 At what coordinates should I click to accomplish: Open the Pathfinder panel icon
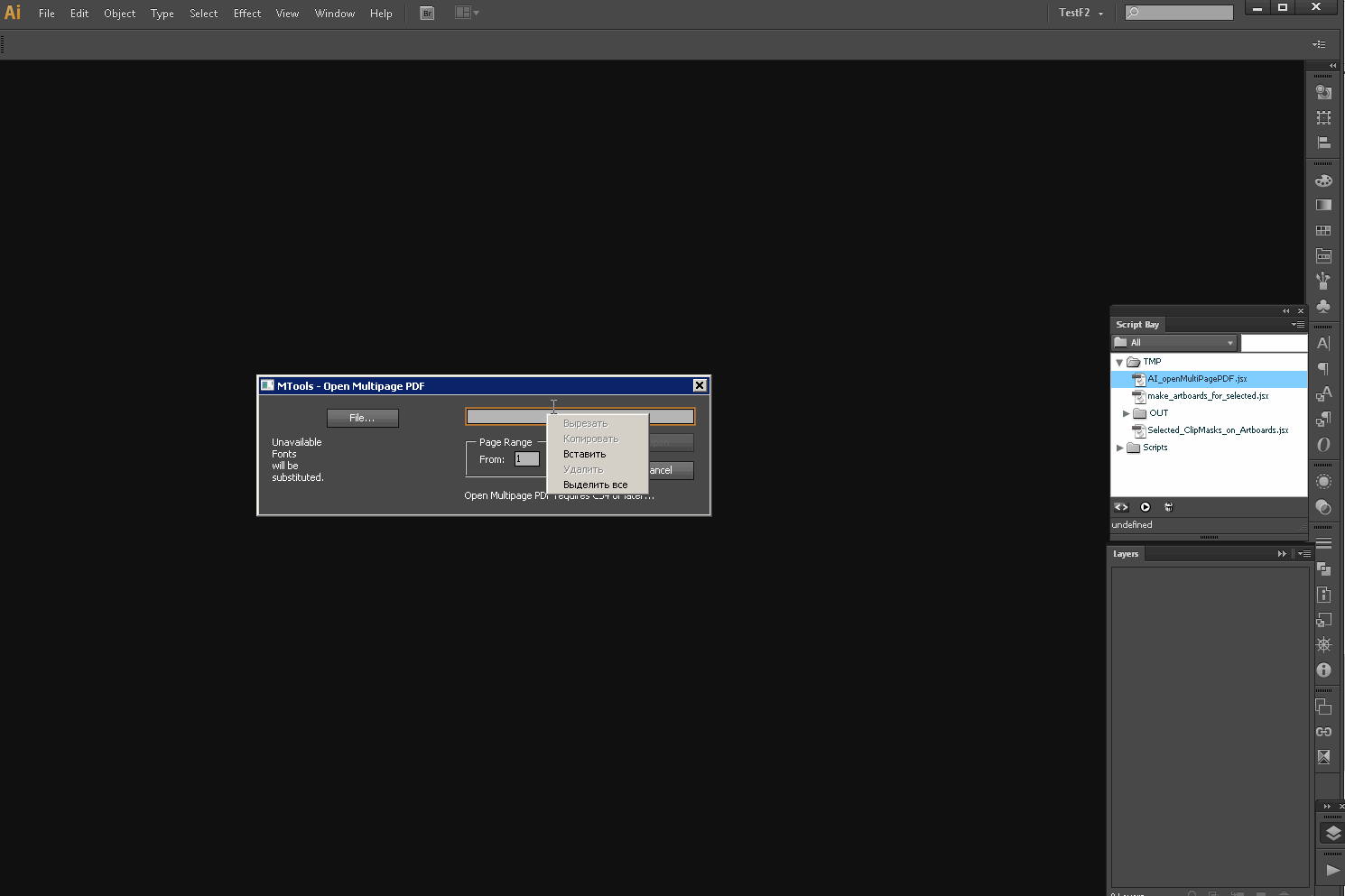pyautogui.click(x=1323, y=568)
